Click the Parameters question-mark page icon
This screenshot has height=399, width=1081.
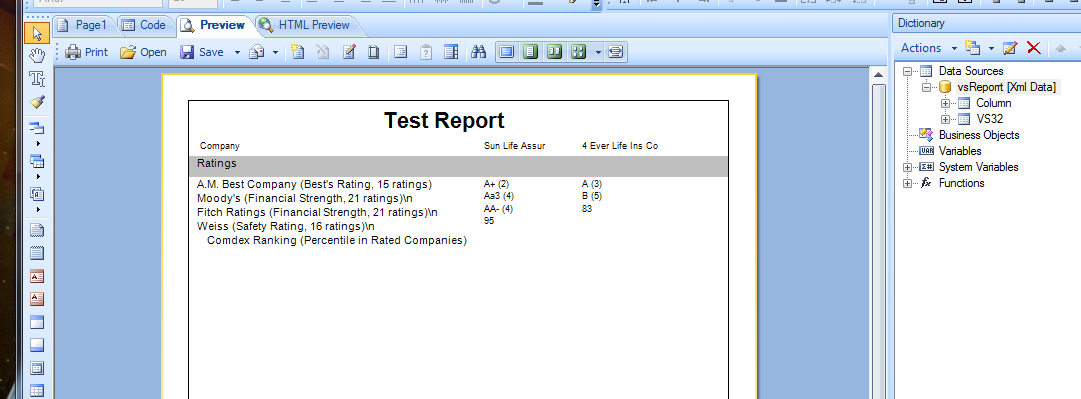tap(426, 52)
